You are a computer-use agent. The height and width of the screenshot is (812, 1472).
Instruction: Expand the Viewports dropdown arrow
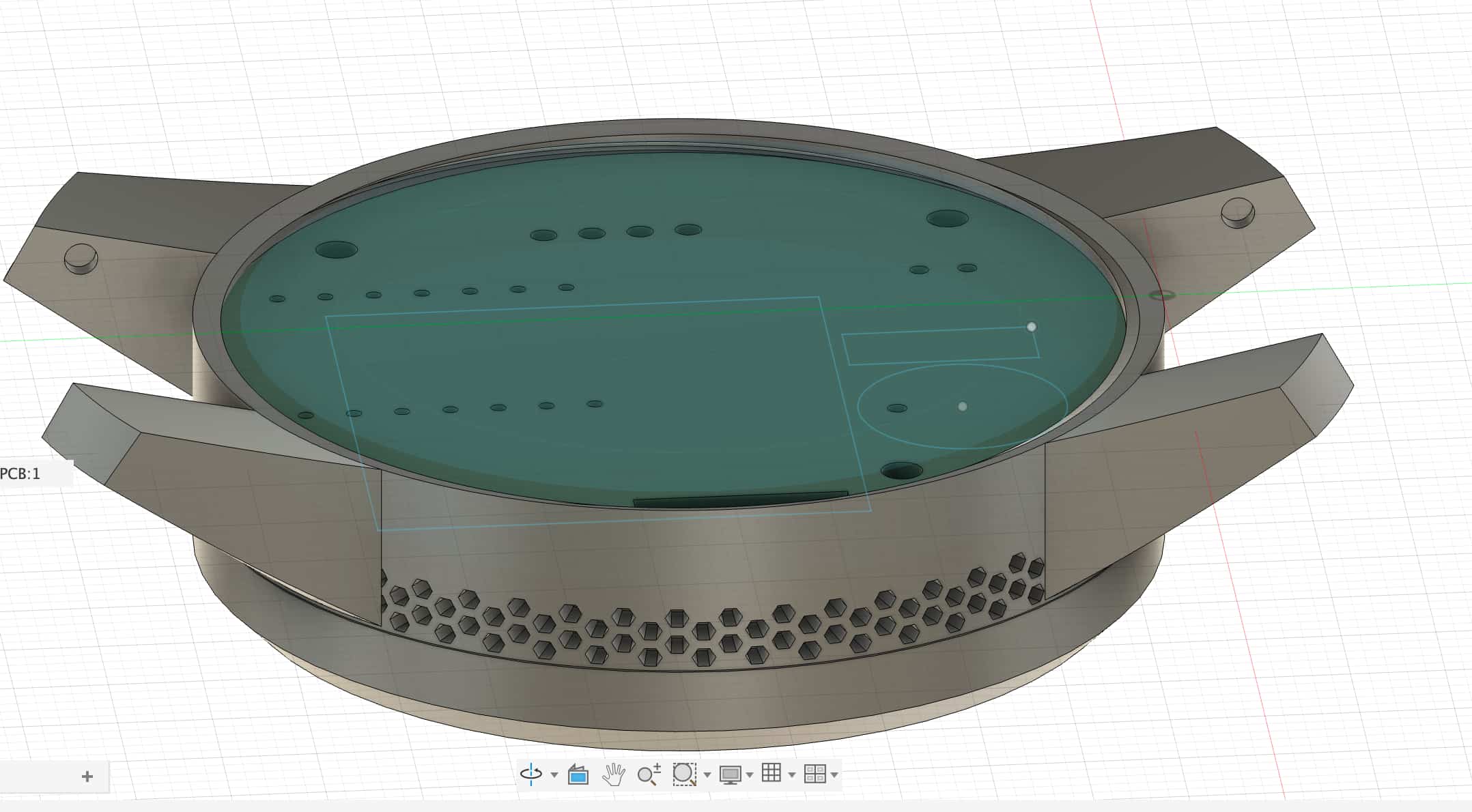point(834,775)
